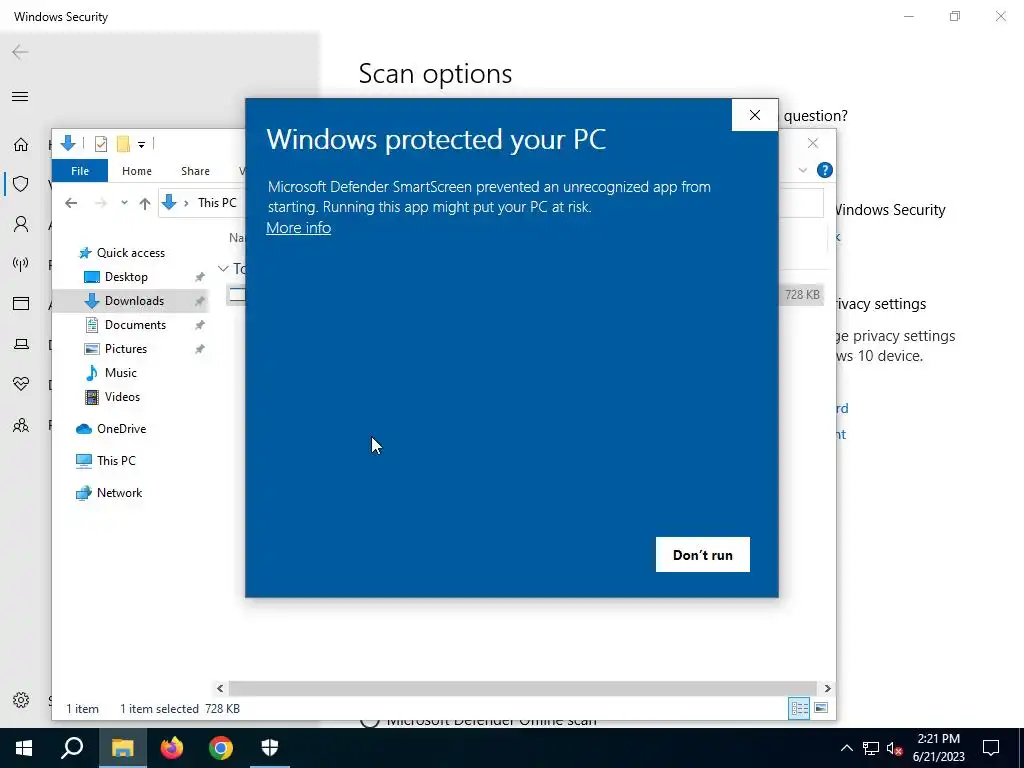The height and width of the screenshot is (768, 1024).
Task: Open the recent locations dropdown in Explorer
Action: coord(124,203)
